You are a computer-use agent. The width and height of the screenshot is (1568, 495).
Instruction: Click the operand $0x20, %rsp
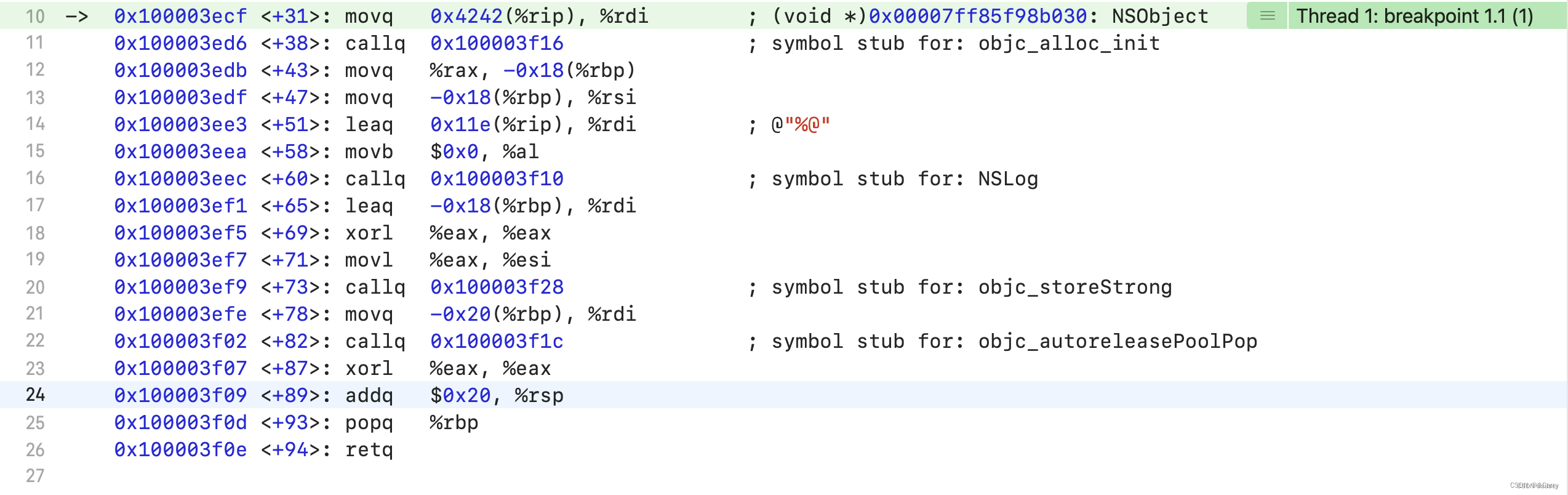click(x=497, y=395)
